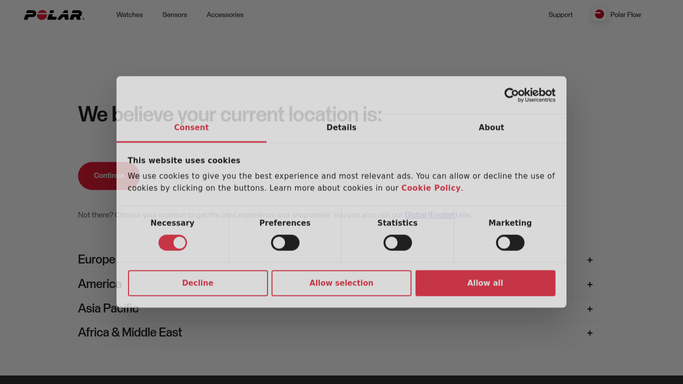Screen dimensions: 683x384
Task: Open the Sensors menu
Action: 175,15
